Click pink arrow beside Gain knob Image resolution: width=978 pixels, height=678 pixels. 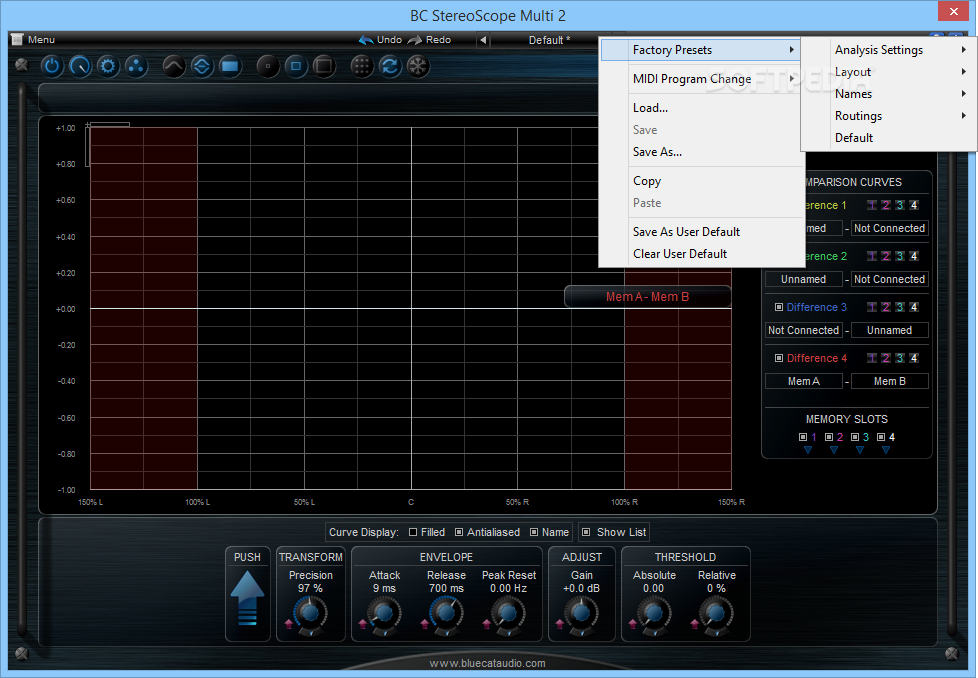559,623
